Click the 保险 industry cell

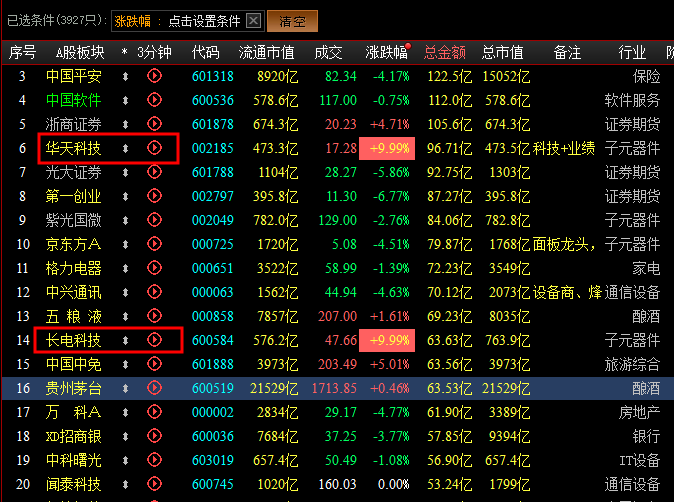(646, 77)
